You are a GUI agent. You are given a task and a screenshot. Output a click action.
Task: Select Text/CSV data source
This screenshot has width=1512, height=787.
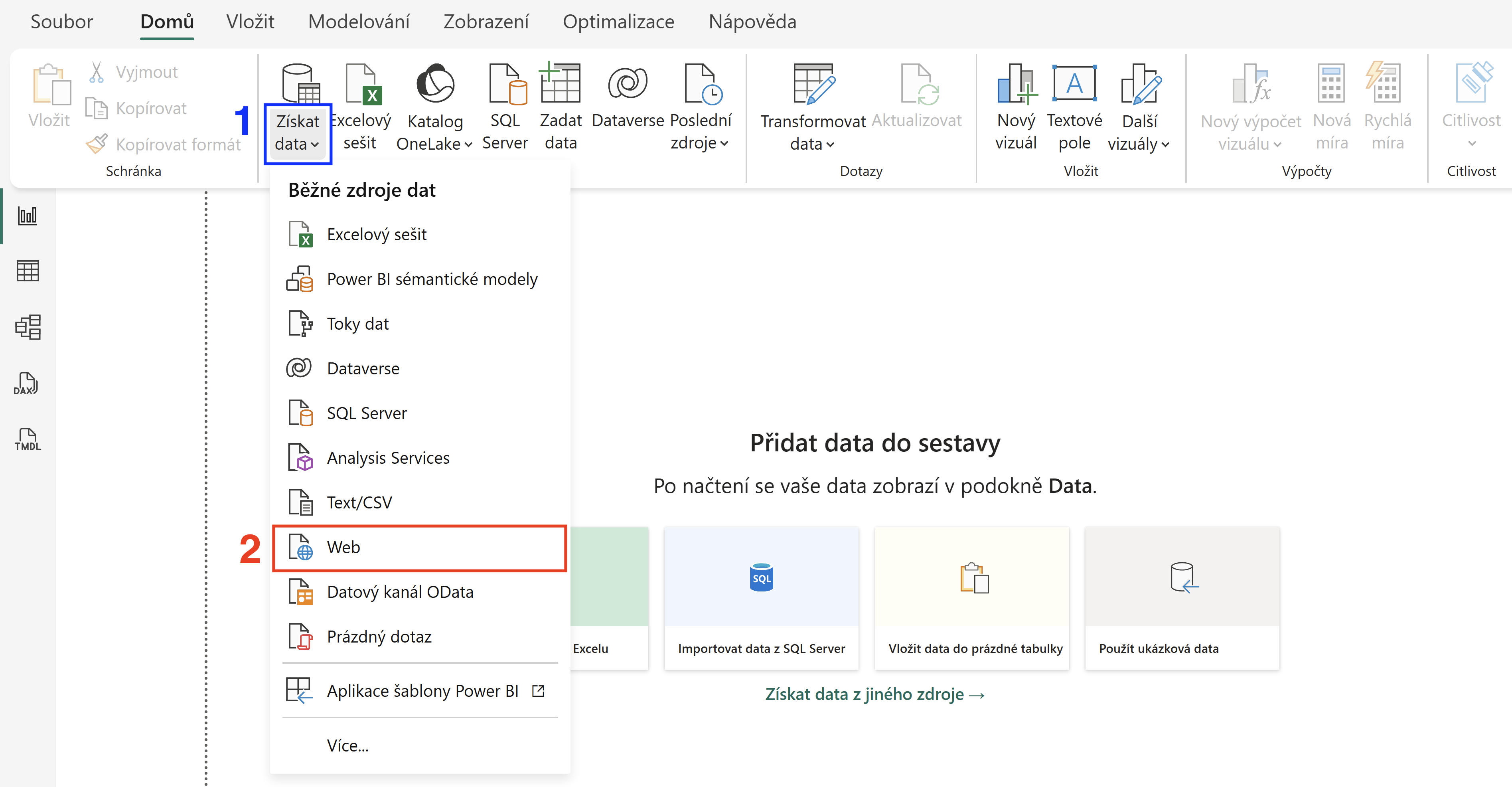420,502
